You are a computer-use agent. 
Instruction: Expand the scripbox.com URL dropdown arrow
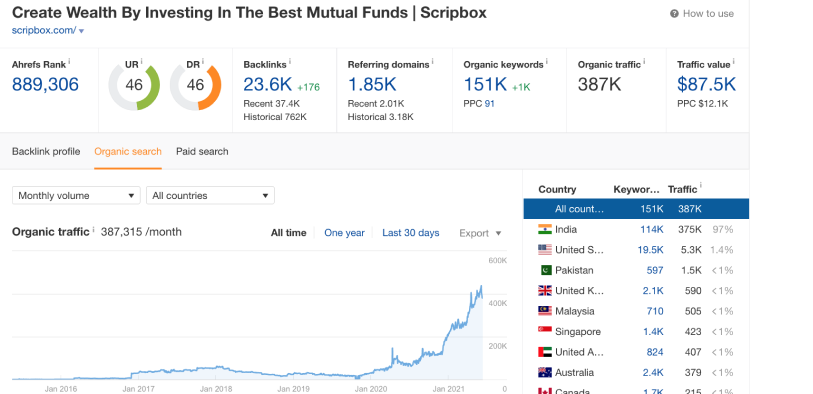[x=81, y=31]
